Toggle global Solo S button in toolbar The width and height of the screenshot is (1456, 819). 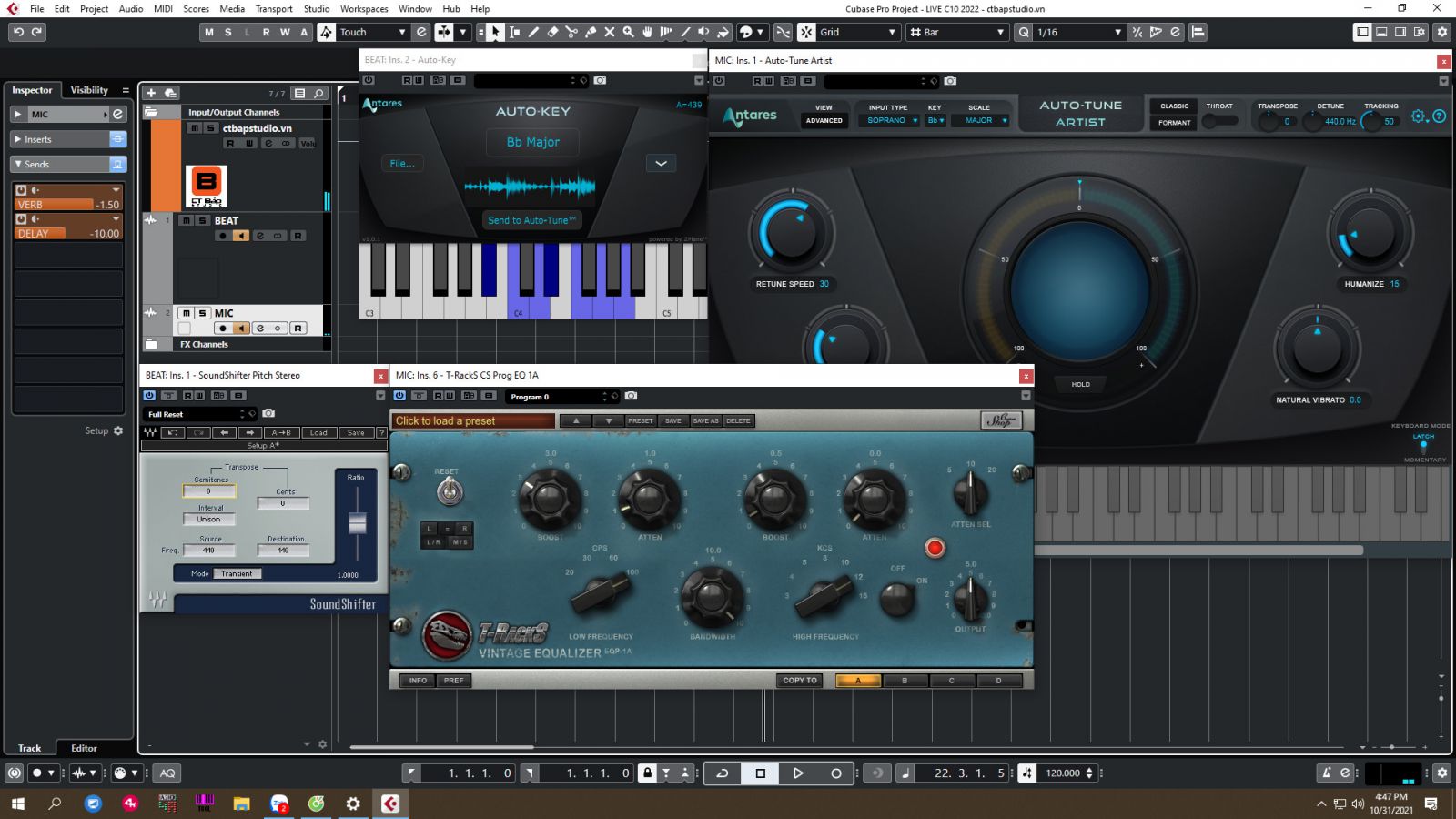pos(228,32)
